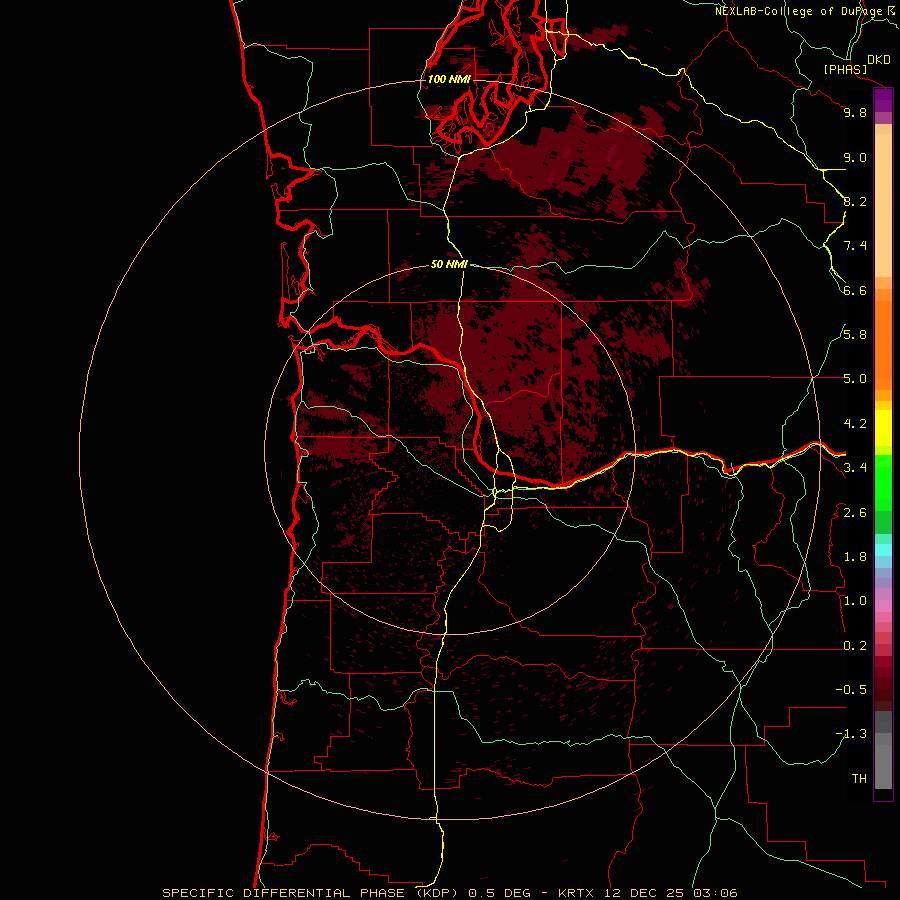The width and height of the screenshot is (900, 900).
Task: Click the 4.2 legend value
Action: pyautogui.click(x=855, y=424)
